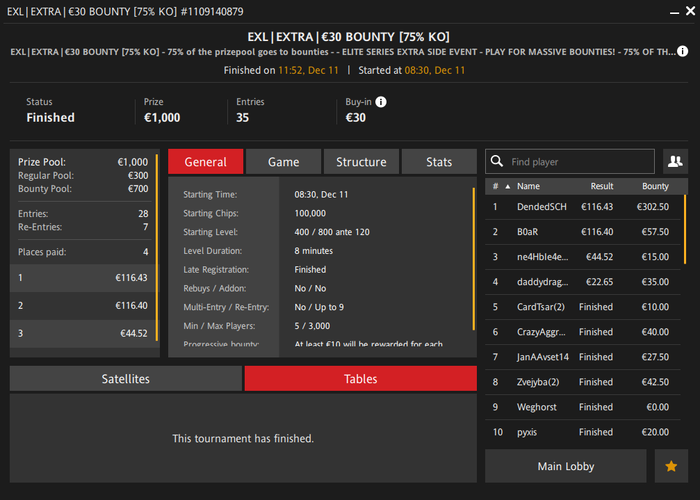The image size is (700, 500).
Task: Click the general info panel scrollbar
Action: [x=474, y=259]
